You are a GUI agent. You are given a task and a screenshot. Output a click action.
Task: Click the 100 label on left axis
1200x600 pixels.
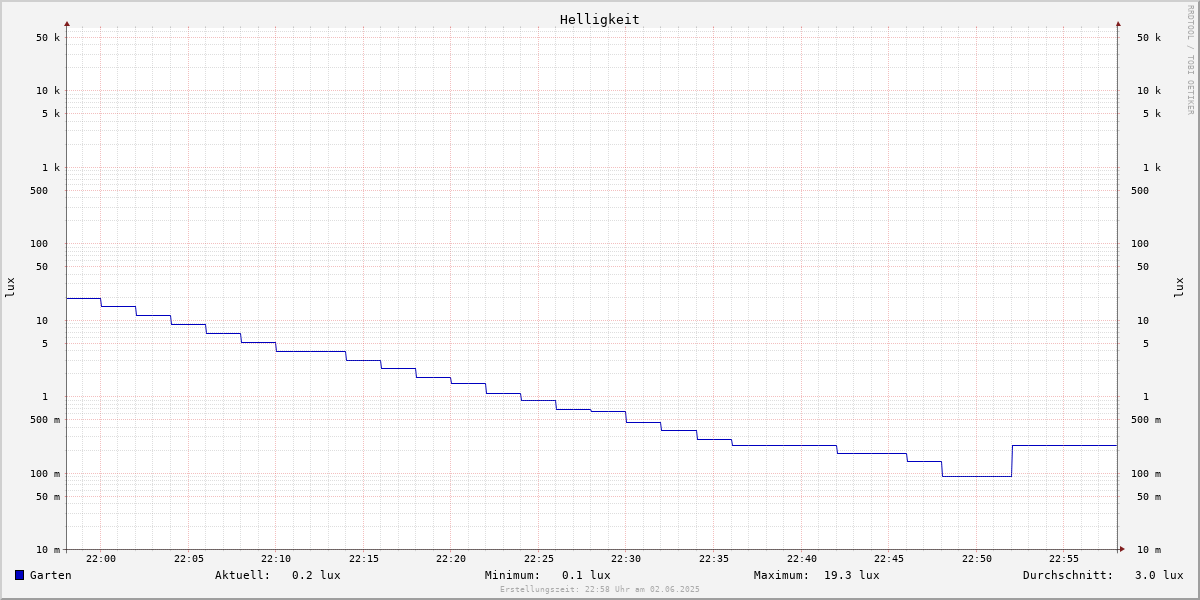pos(39,244)
